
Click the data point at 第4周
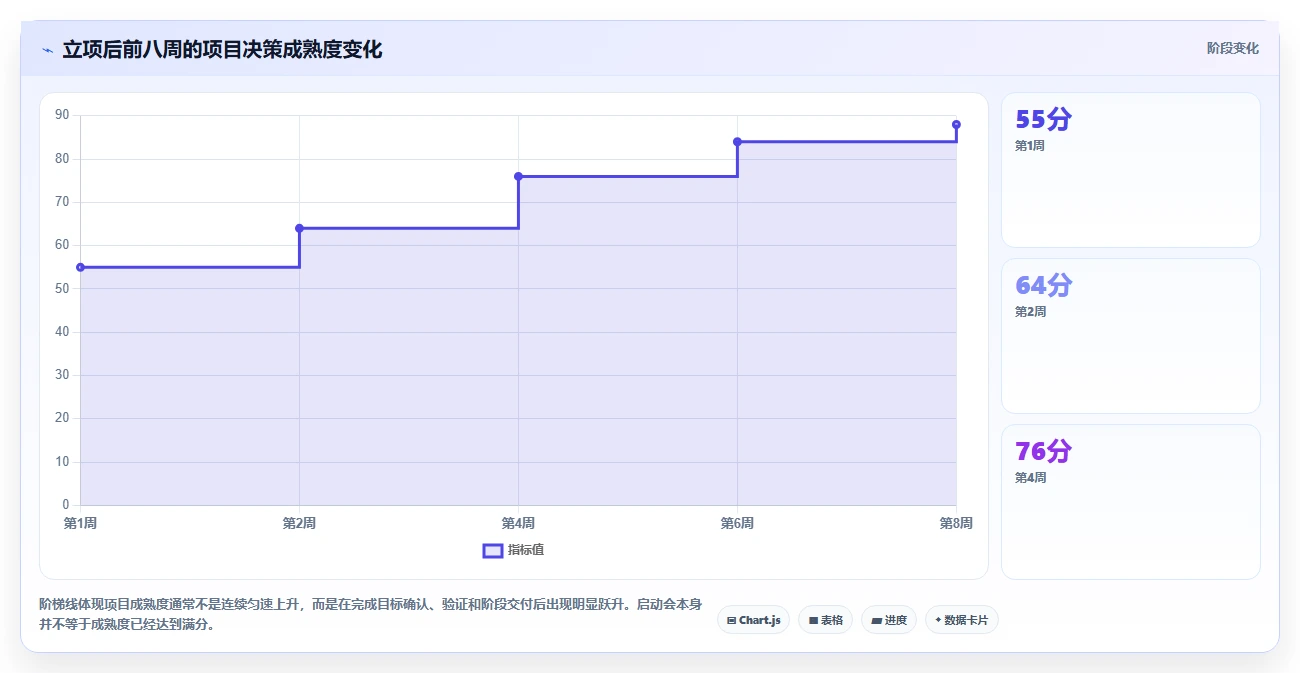518,176
